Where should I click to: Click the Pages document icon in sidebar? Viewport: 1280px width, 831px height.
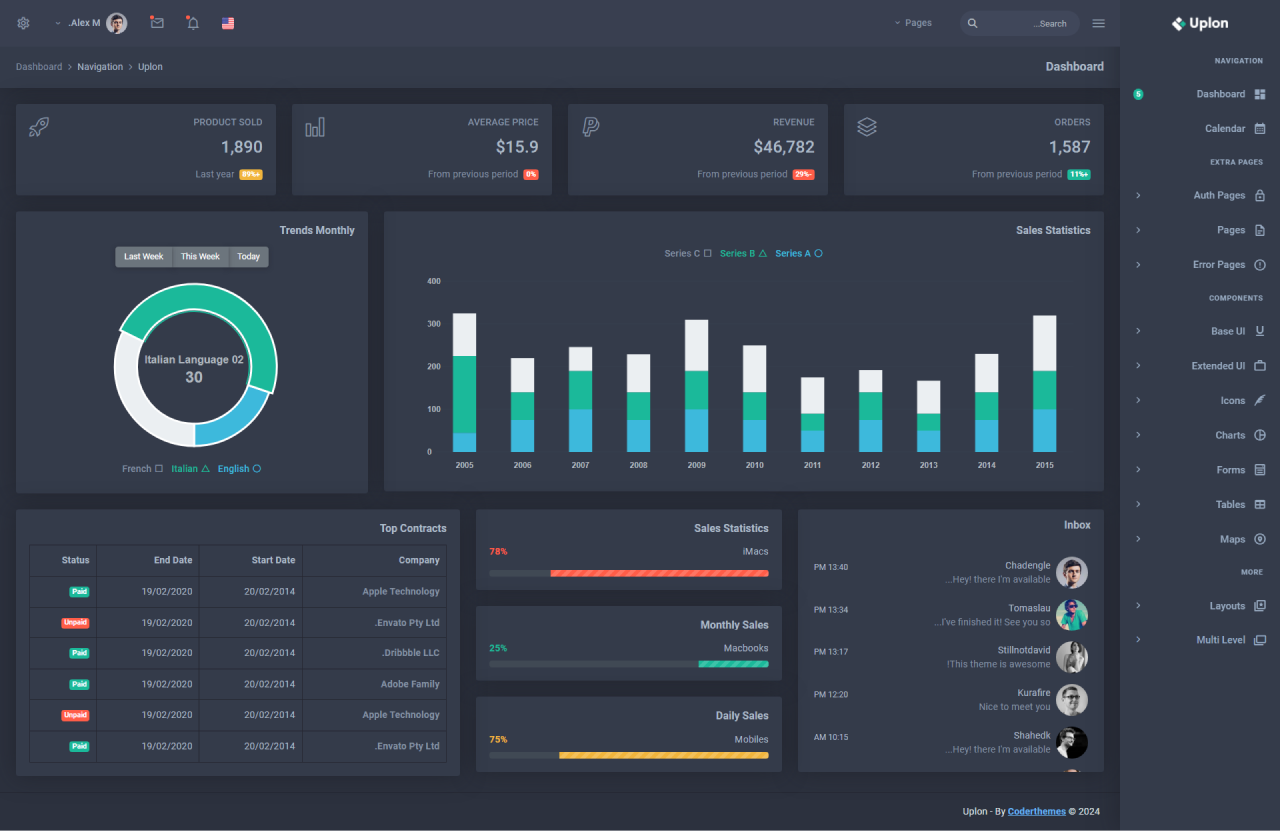tap(1260, 230)
